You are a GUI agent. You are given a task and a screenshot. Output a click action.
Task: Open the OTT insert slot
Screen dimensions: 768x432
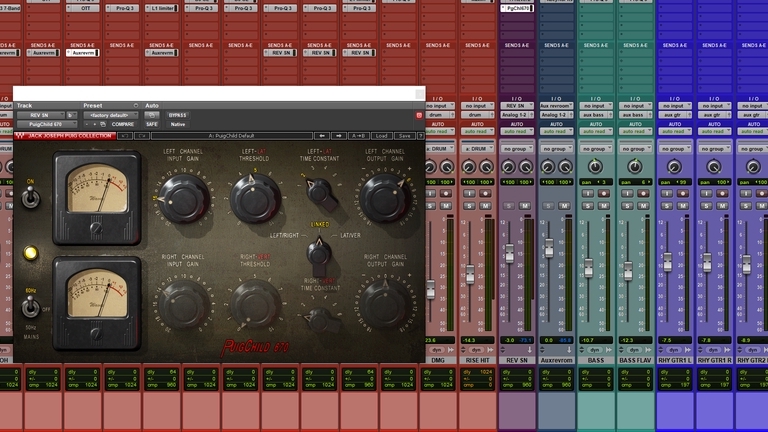(82, 8)
